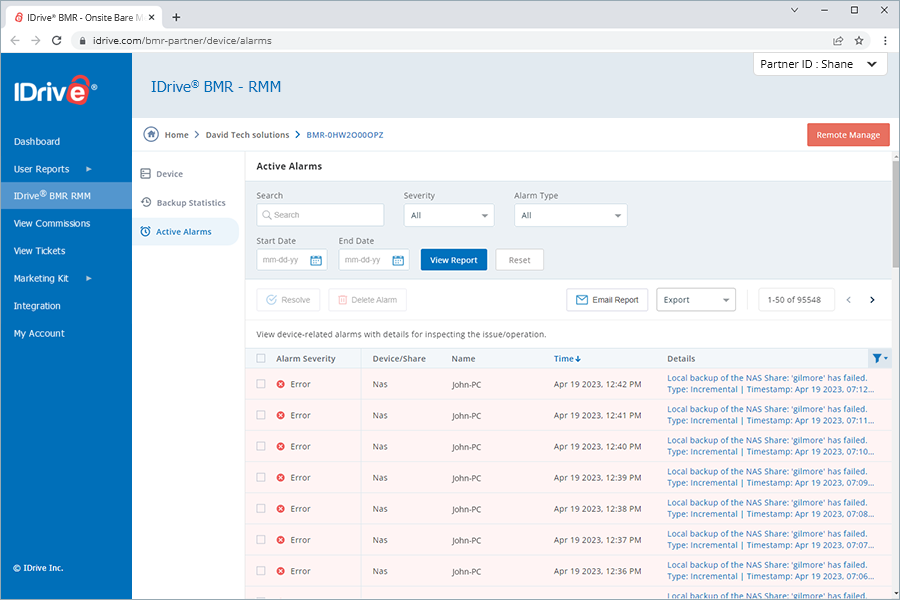The height and width of the screenshot is (600, 900).
Task: Open the Partner ID : Shane dropdown
Action: (x=820, y=64)
